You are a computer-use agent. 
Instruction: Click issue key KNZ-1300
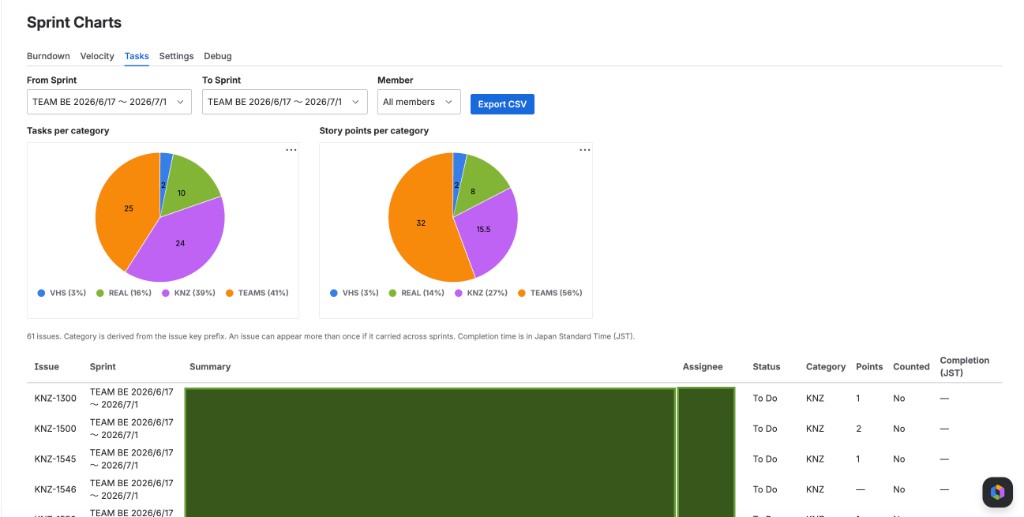(56, 398)
